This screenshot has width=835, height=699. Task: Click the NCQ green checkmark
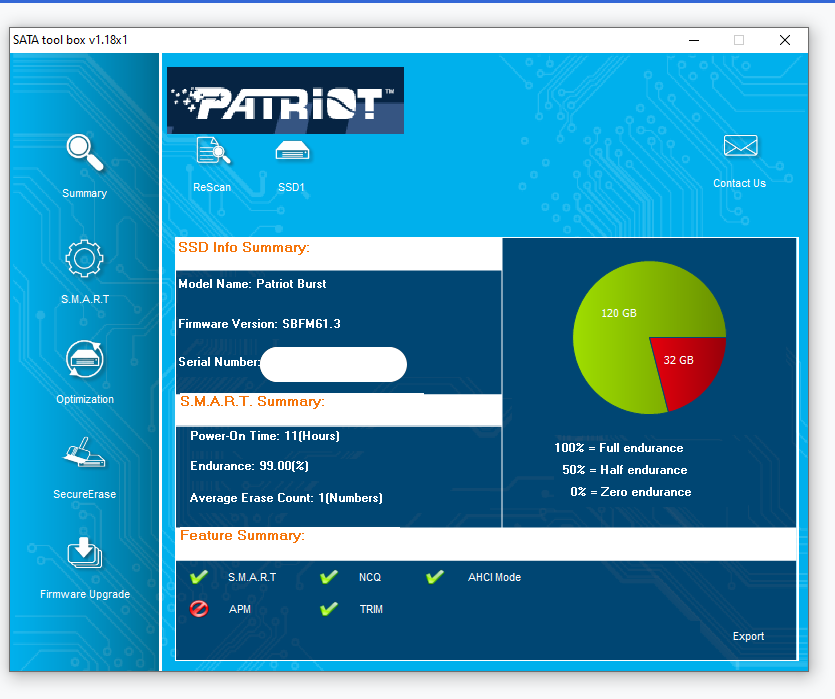click(x=329, y=577)
